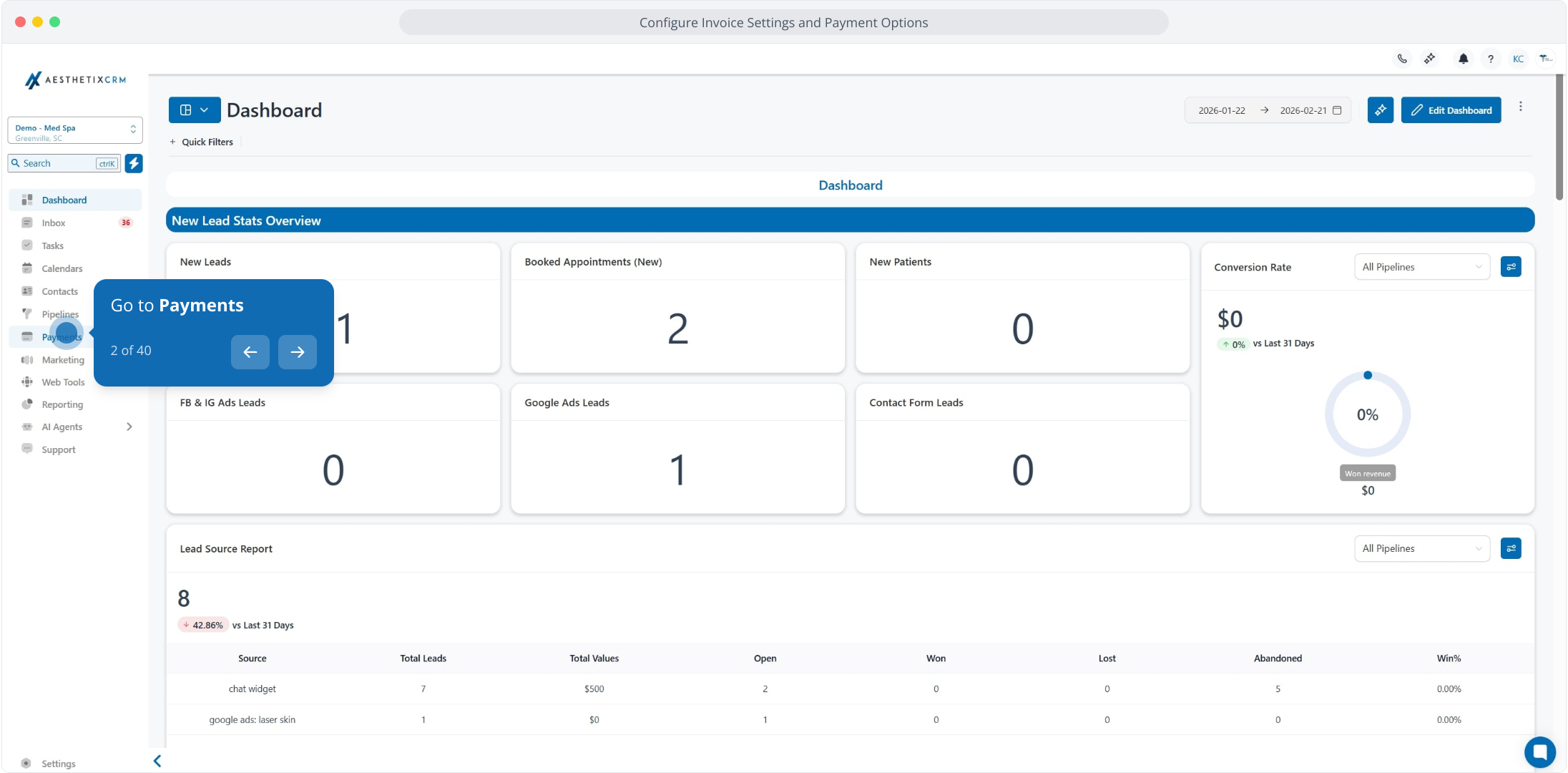This screenshot has width=1568, height=773.
Task: Go to Reporting in the sidebar
Action: (62, 404)
